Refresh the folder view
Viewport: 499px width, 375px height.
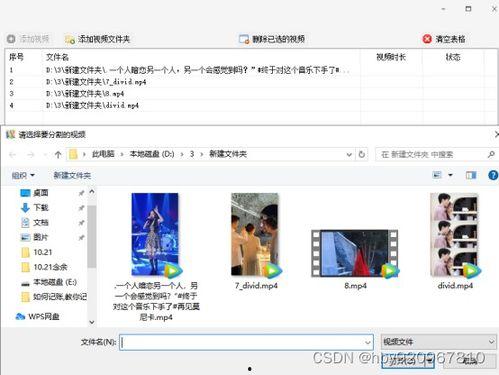tap(362, 155)
